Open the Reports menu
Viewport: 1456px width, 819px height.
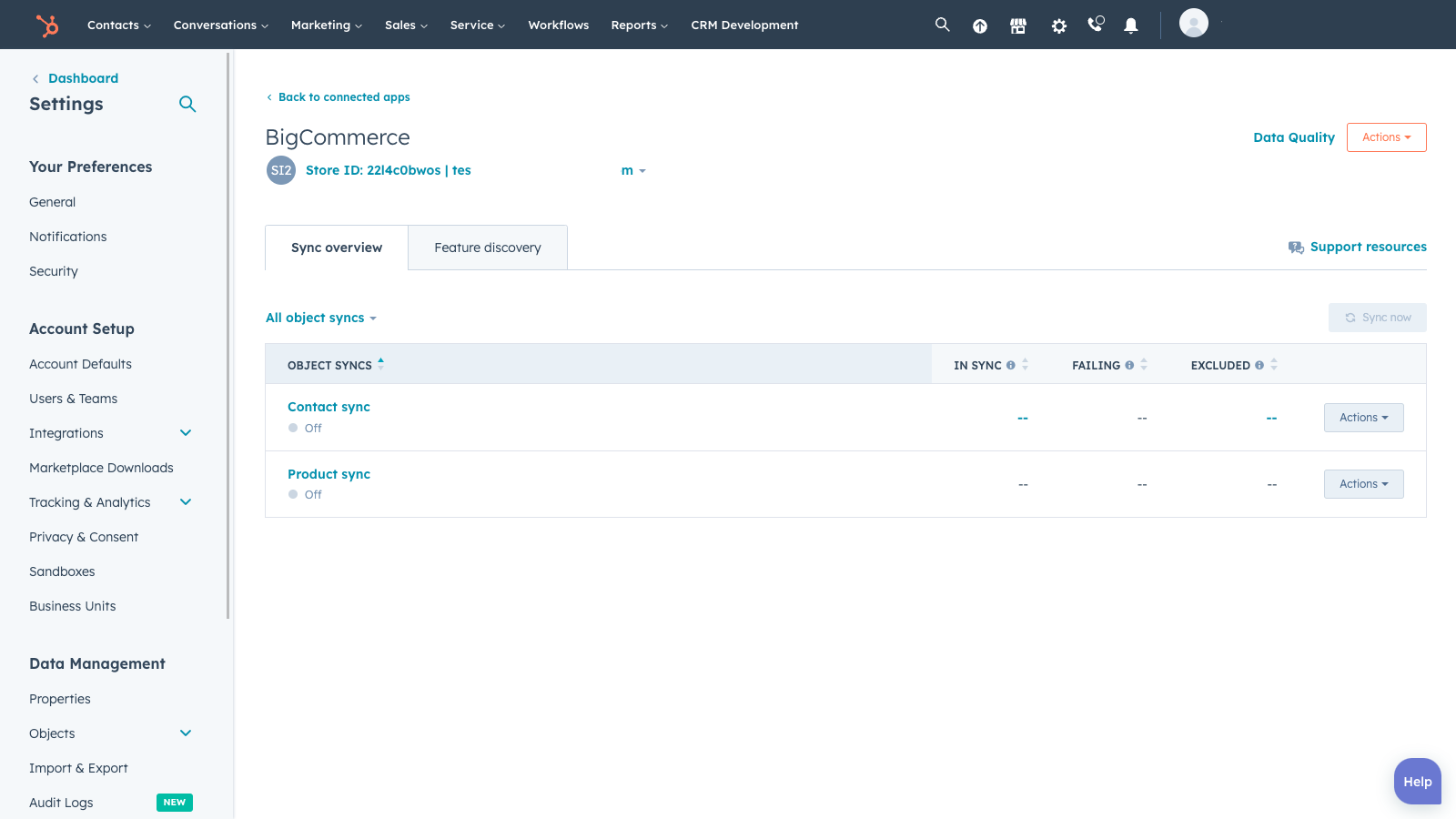(x=640, y=25)
